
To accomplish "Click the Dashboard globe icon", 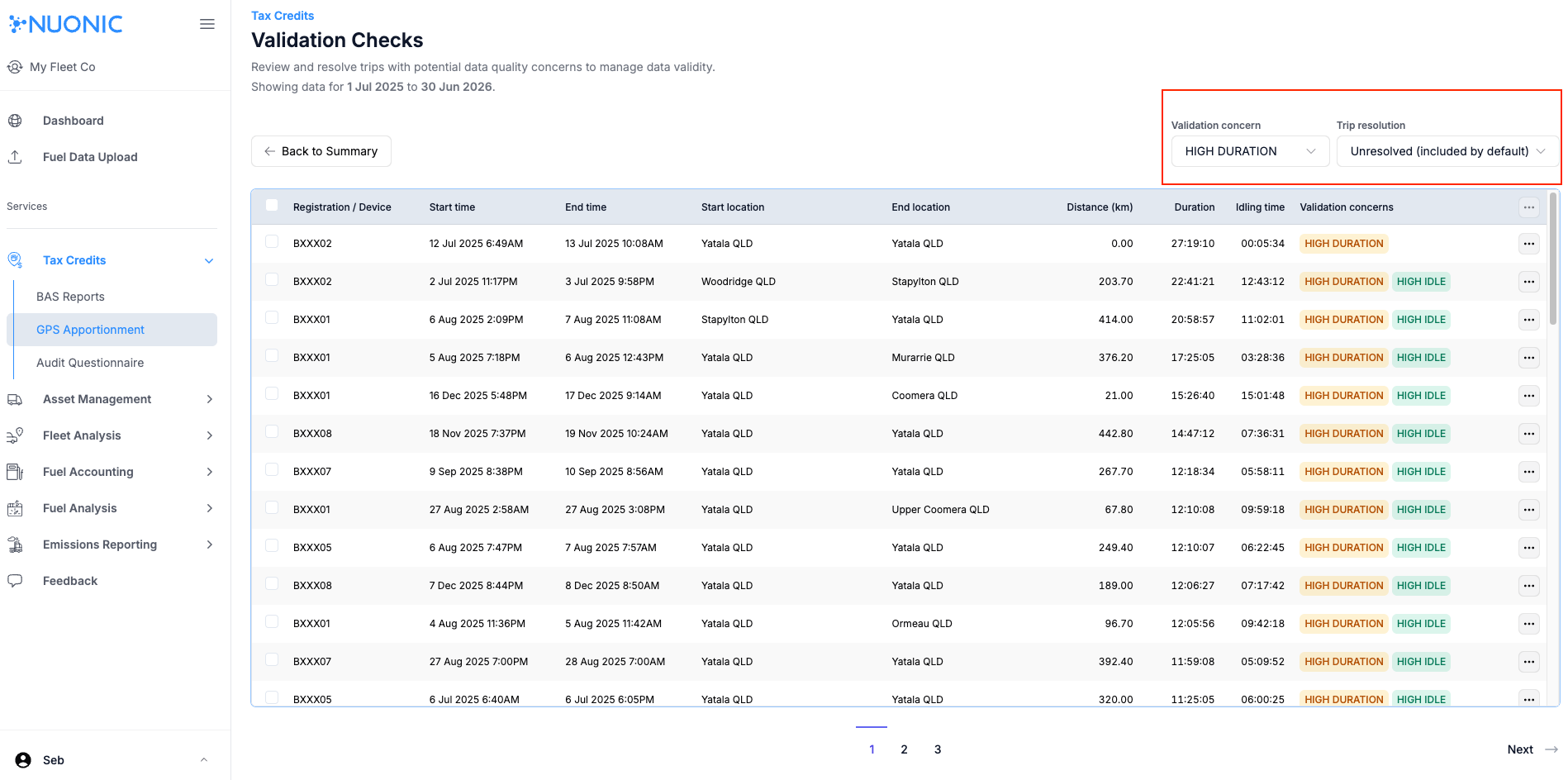I will [15, 121].
